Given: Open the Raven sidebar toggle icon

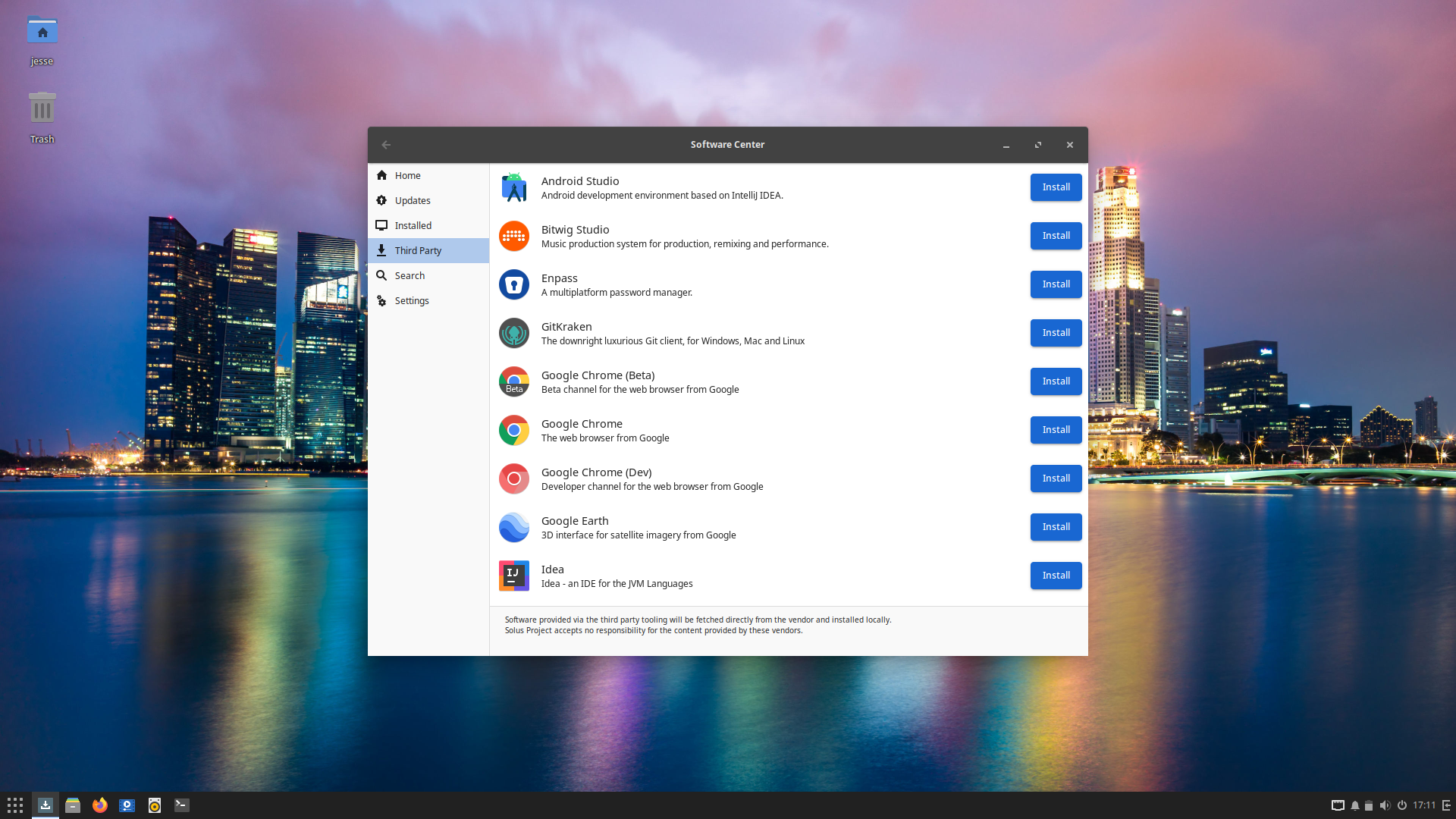Looking at the screenshot, I should click(x=1447, y=805).
